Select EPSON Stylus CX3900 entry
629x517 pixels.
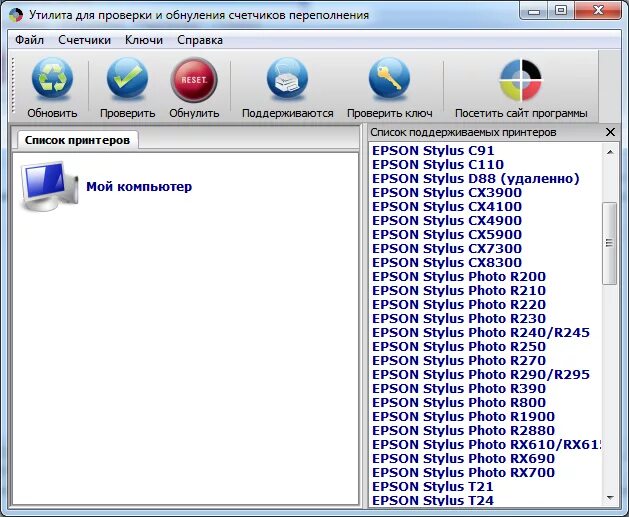[x=447, y=193]
